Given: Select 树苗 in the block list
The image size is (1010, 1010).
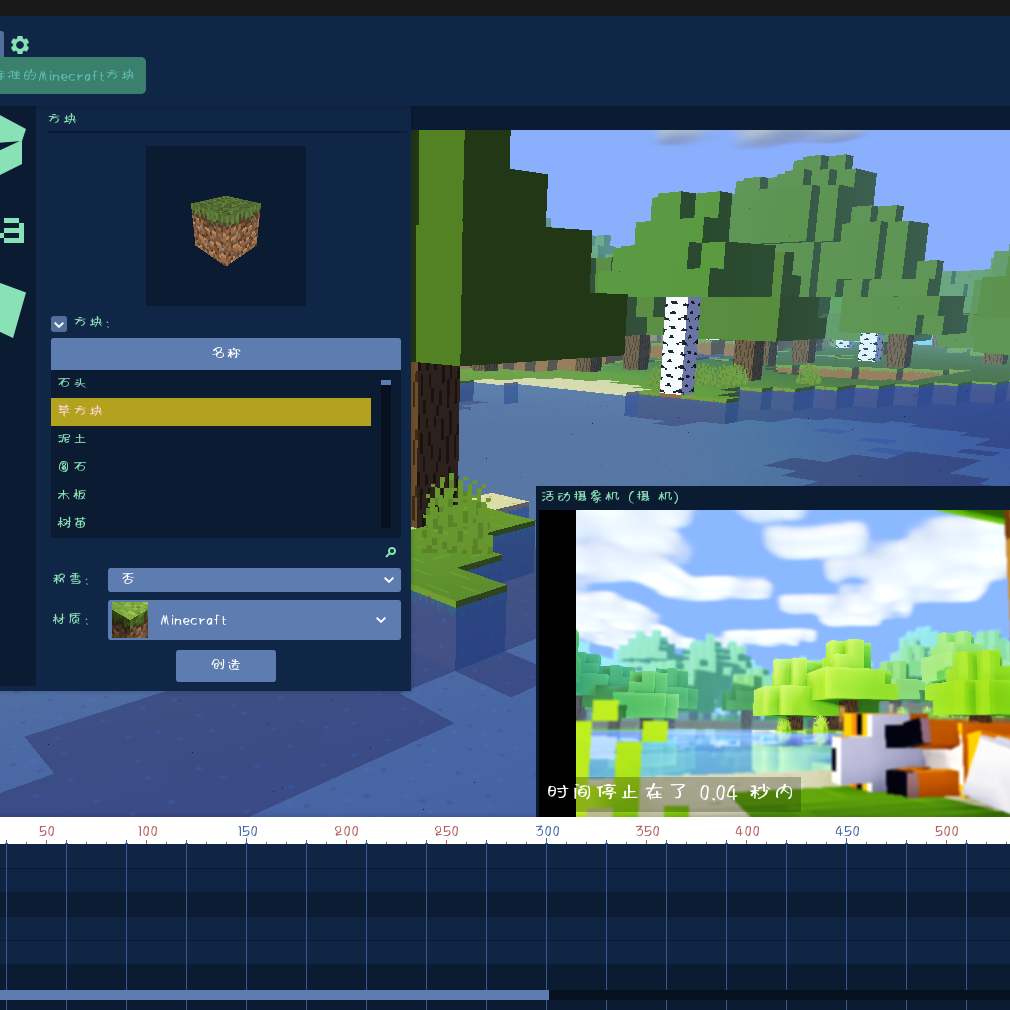Looking at the screenshot, I should point(211,523).
